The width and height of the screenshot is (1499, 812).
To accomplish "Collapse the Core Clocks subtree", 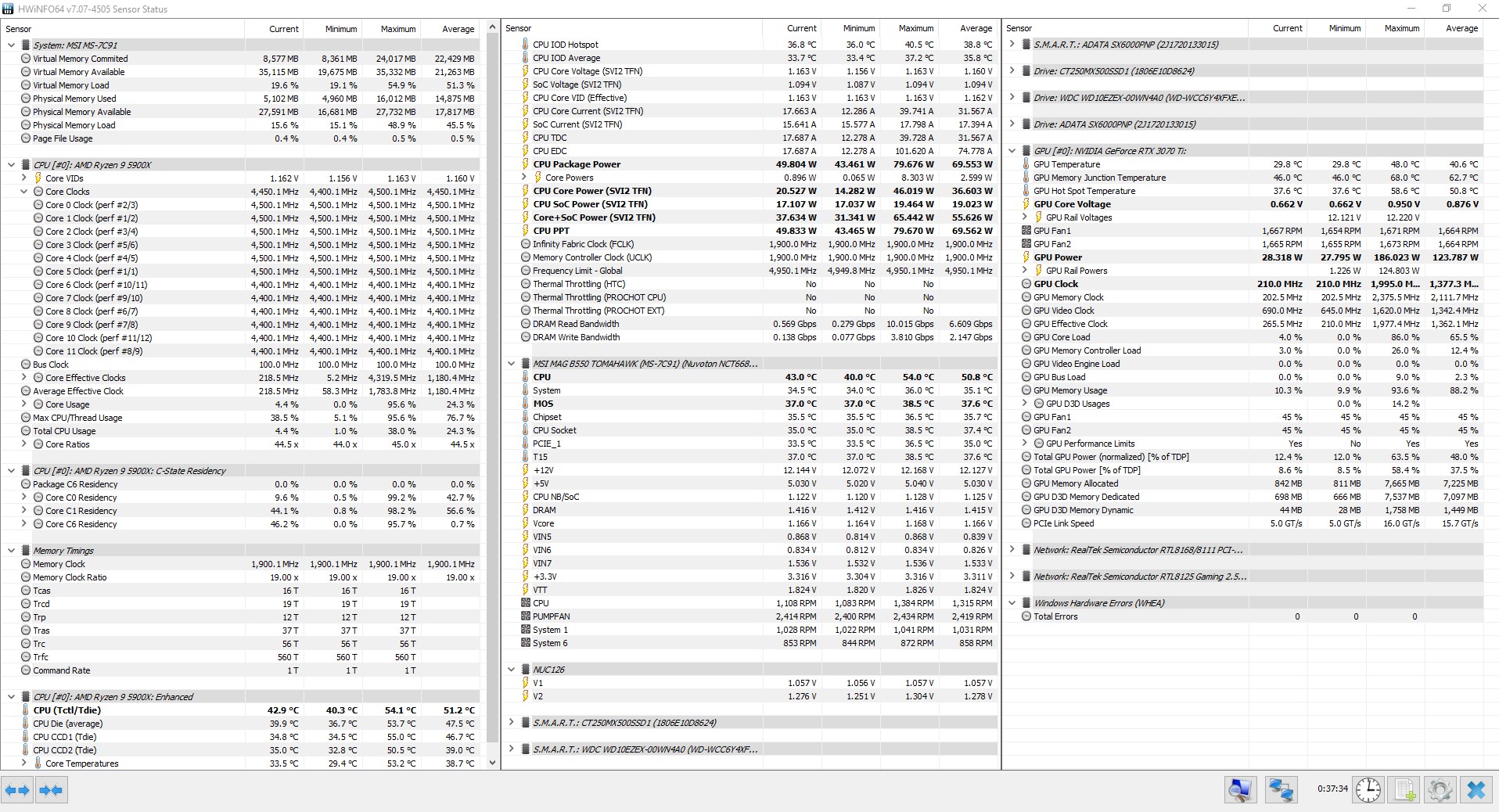I will (23, 192).
